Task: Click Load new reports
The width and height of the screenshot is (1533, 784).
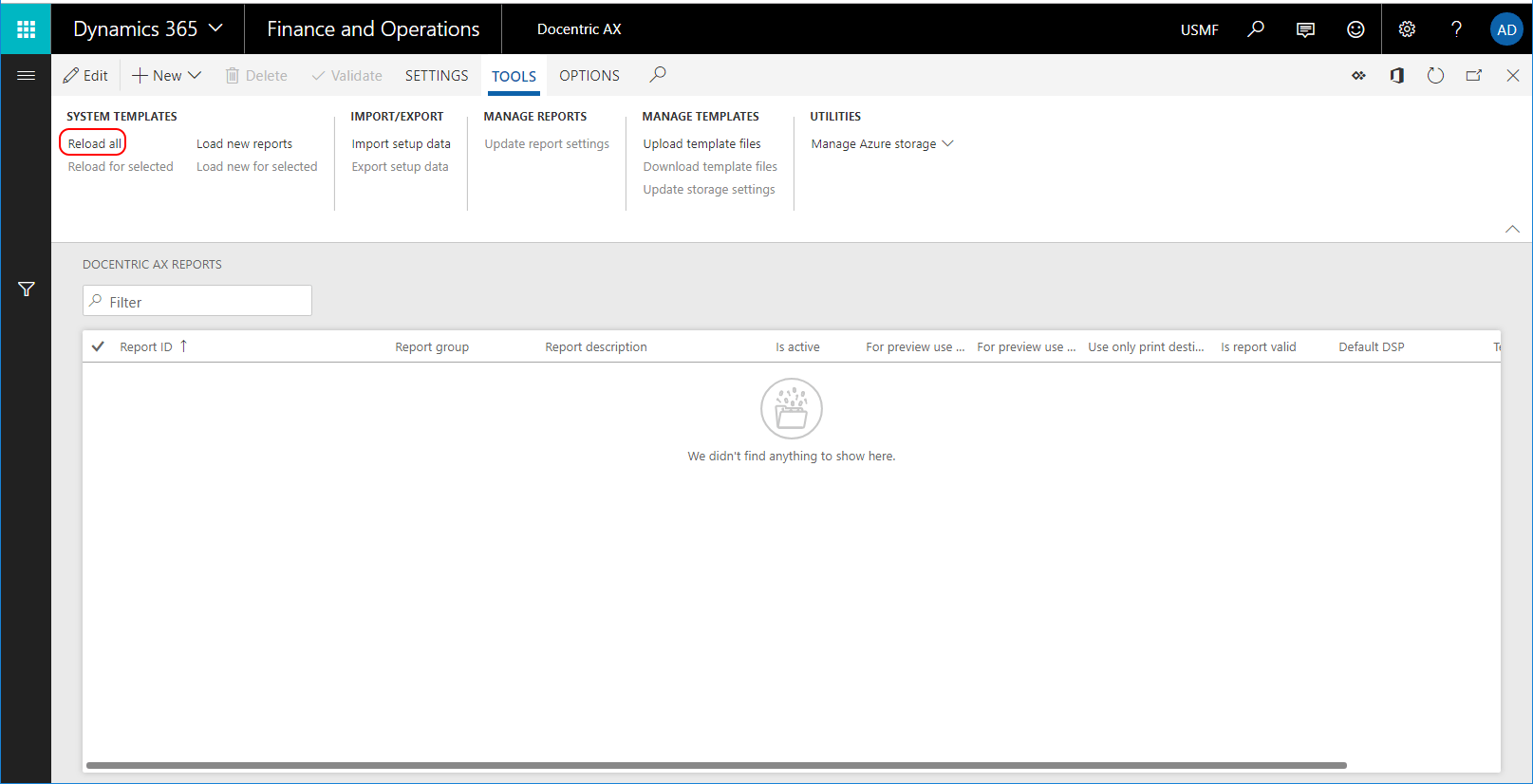Action: 244,144
